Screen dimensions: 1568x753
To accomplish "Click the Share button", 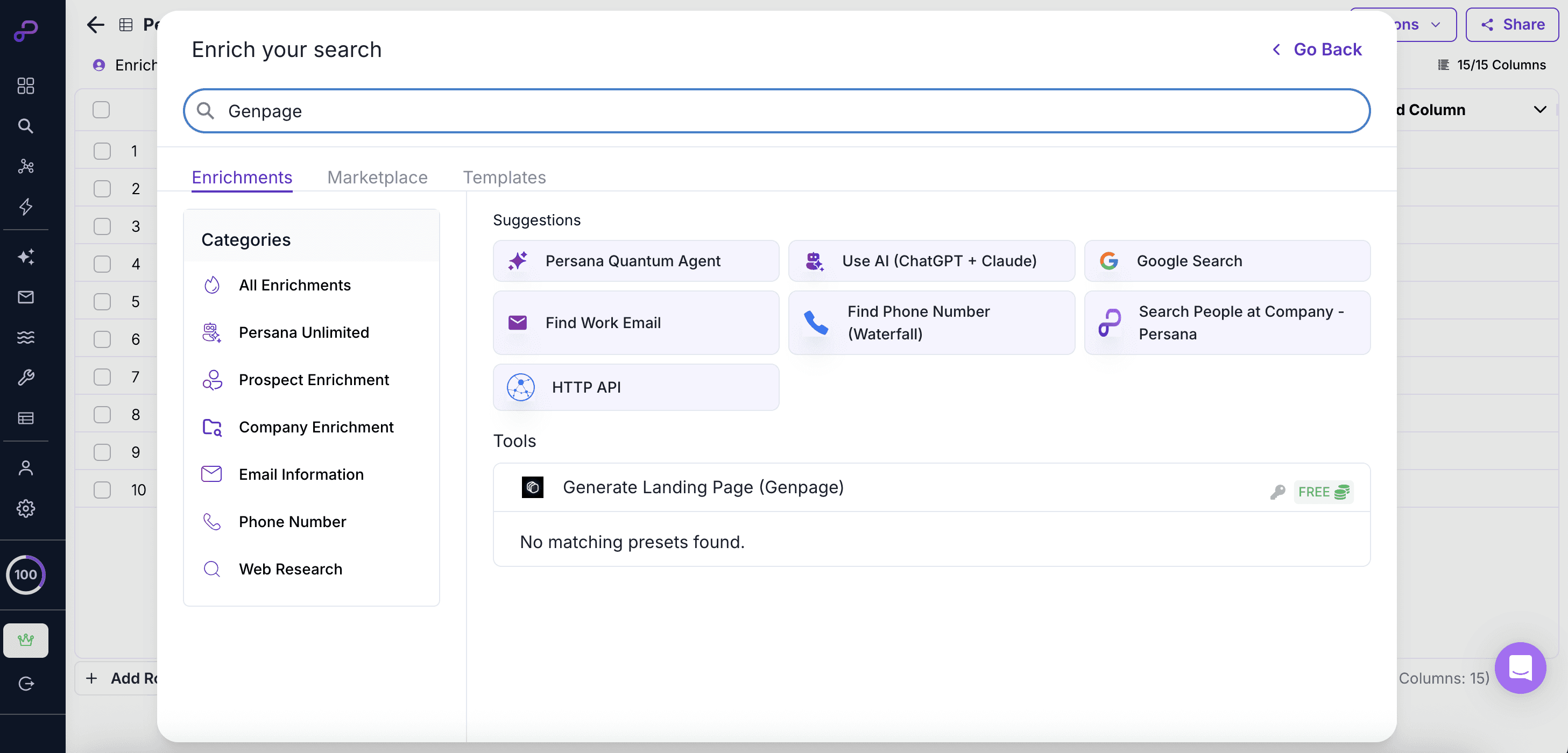I will [1512, 24].
